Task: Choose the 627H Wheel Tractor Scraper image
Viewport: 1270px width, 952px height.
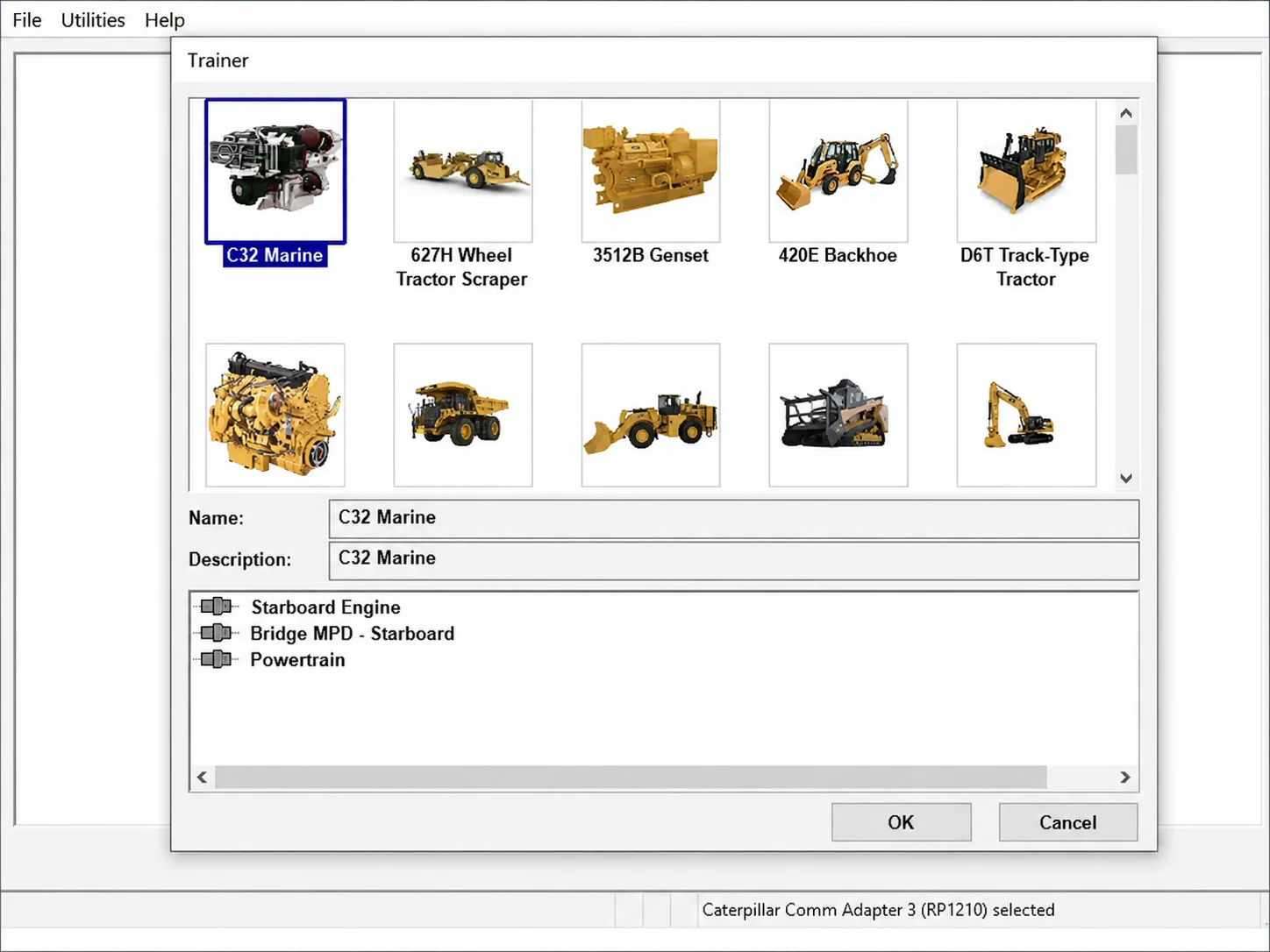Action: click(x=463, y=171)
